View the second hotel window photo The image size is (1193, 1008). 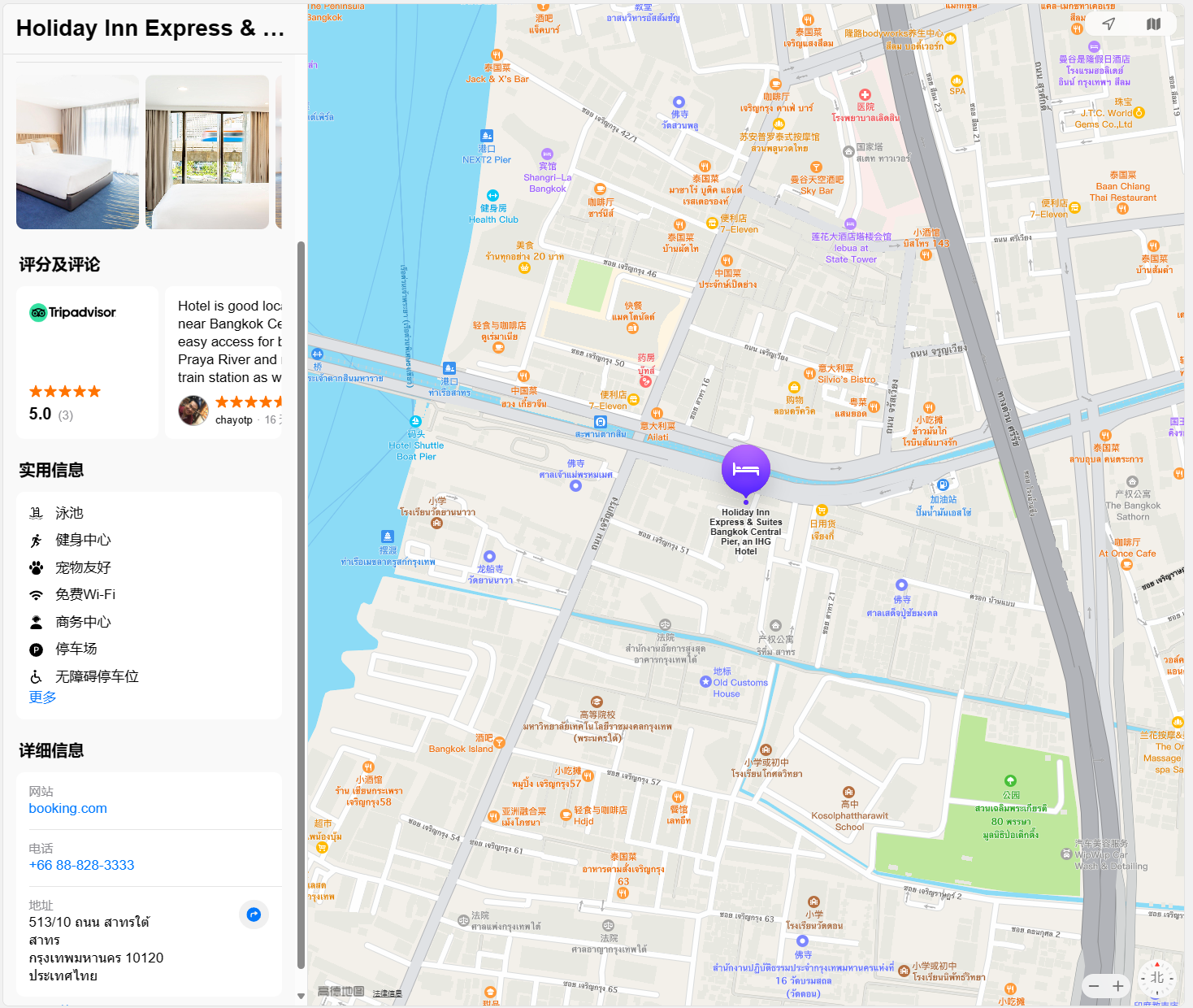(207, 152)
